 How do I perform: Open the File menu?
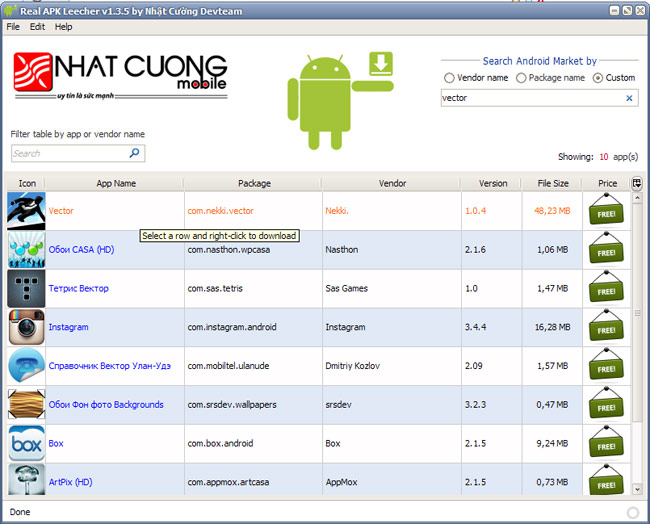pyautogui.click(x=13, y=27)
